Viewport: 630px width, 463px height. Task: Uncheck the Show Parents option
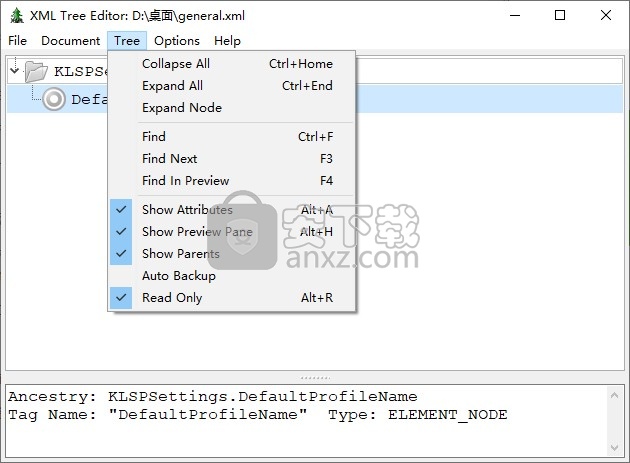tap(232, 254)
